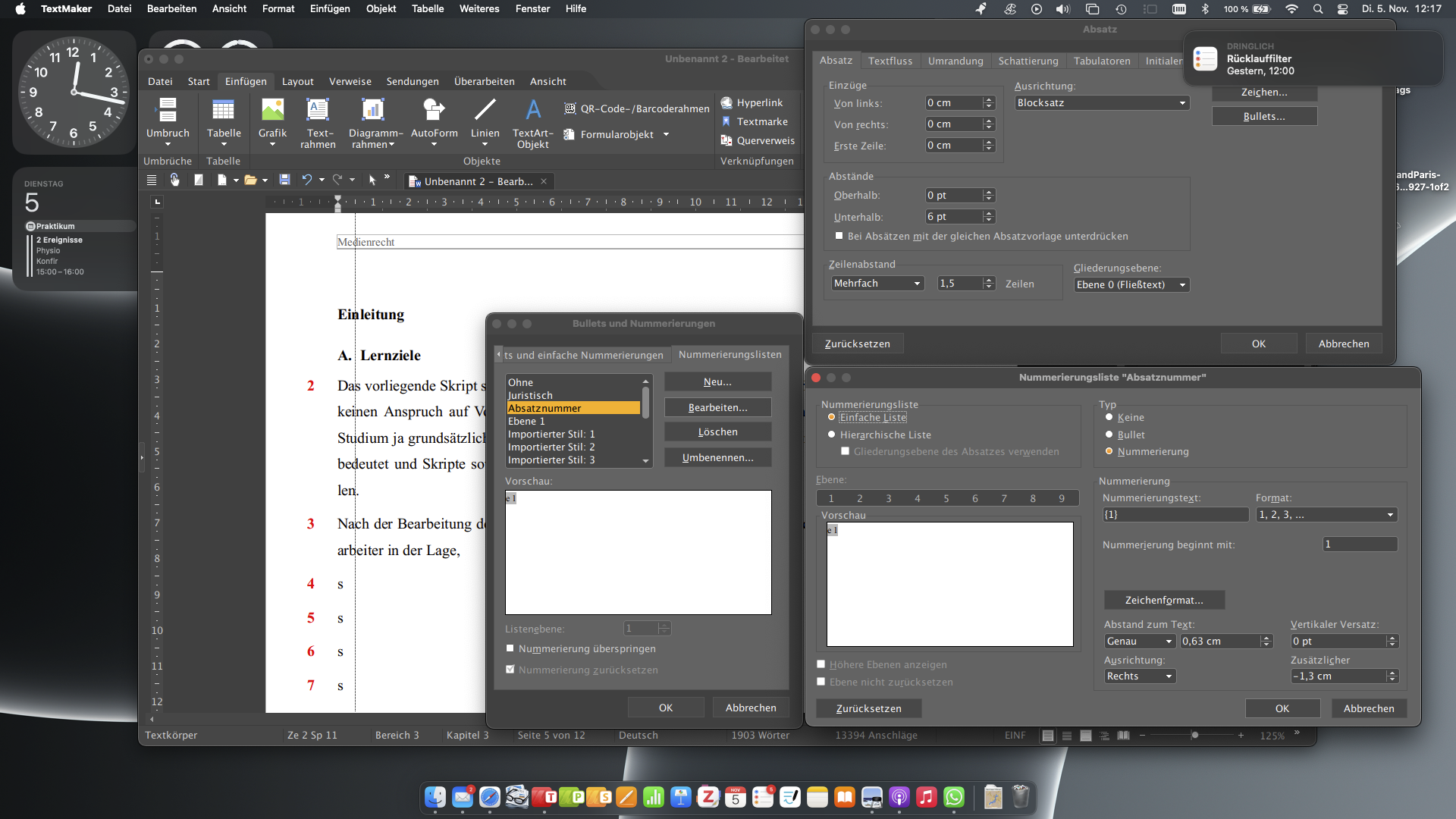1456x819 pixels.
Task: Select the Hierarchische Liste radio button
Action: [832, 435]
